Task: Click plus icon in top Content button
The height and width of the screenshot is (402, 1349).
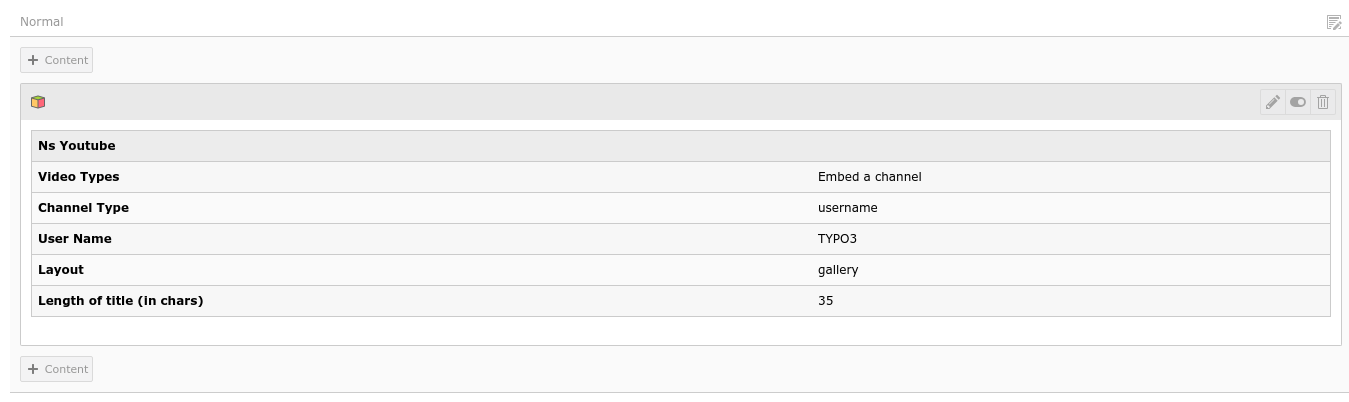Action: (33, 60)
